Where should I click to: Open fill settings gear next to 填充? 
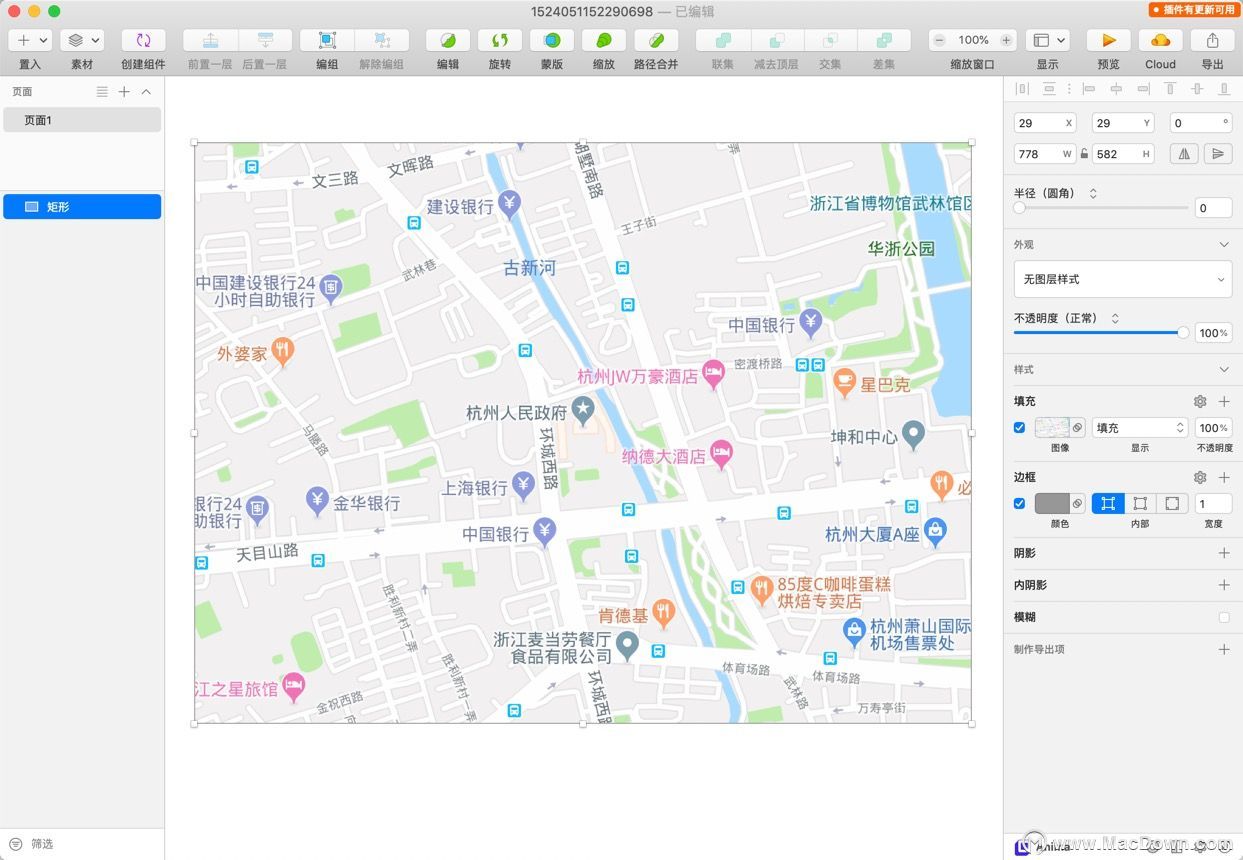coord(1200,401)
